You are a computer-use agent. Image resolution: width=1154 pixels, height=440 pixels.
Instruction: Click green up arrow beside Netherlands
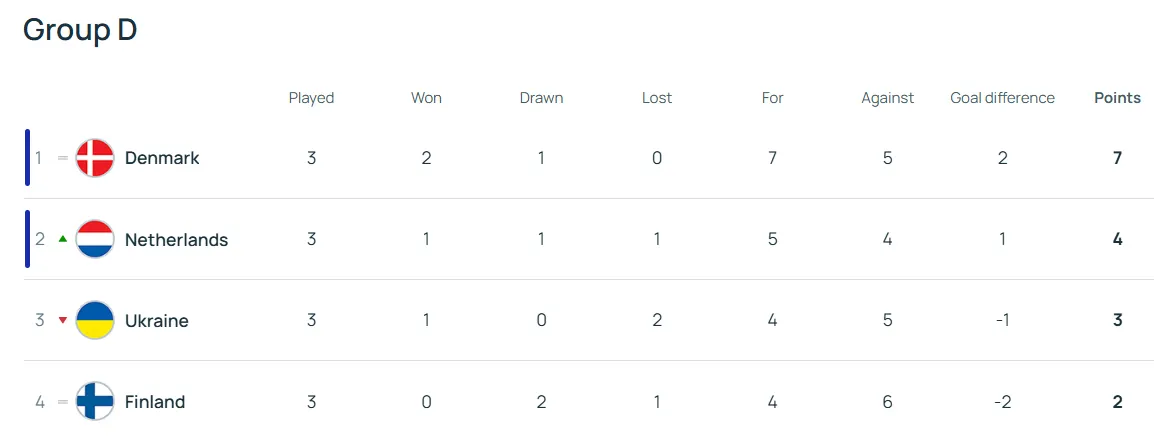tap(63, 238)
